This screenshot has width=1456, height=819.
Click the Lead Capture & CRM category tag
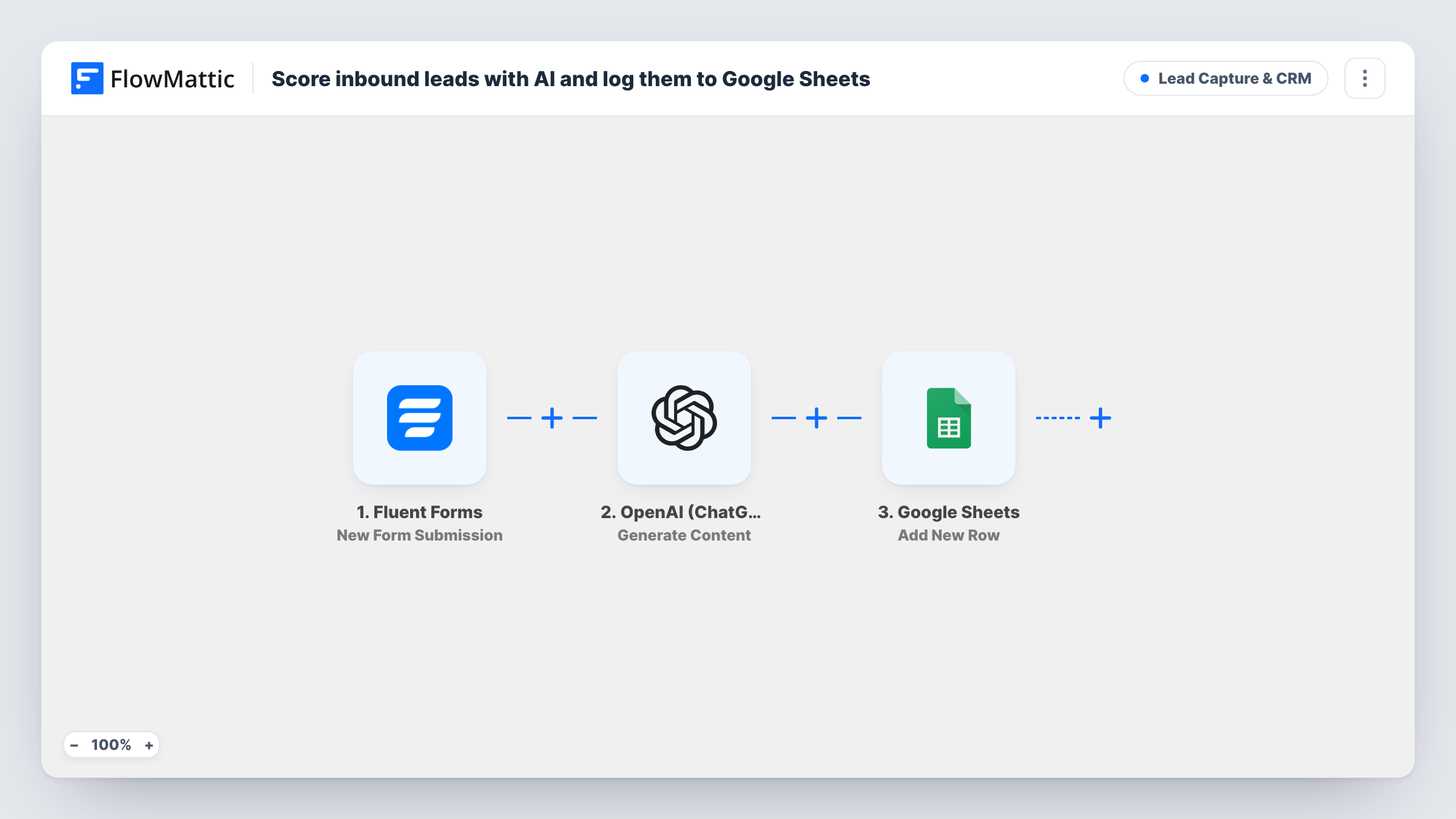click(x=1226, y=78)
